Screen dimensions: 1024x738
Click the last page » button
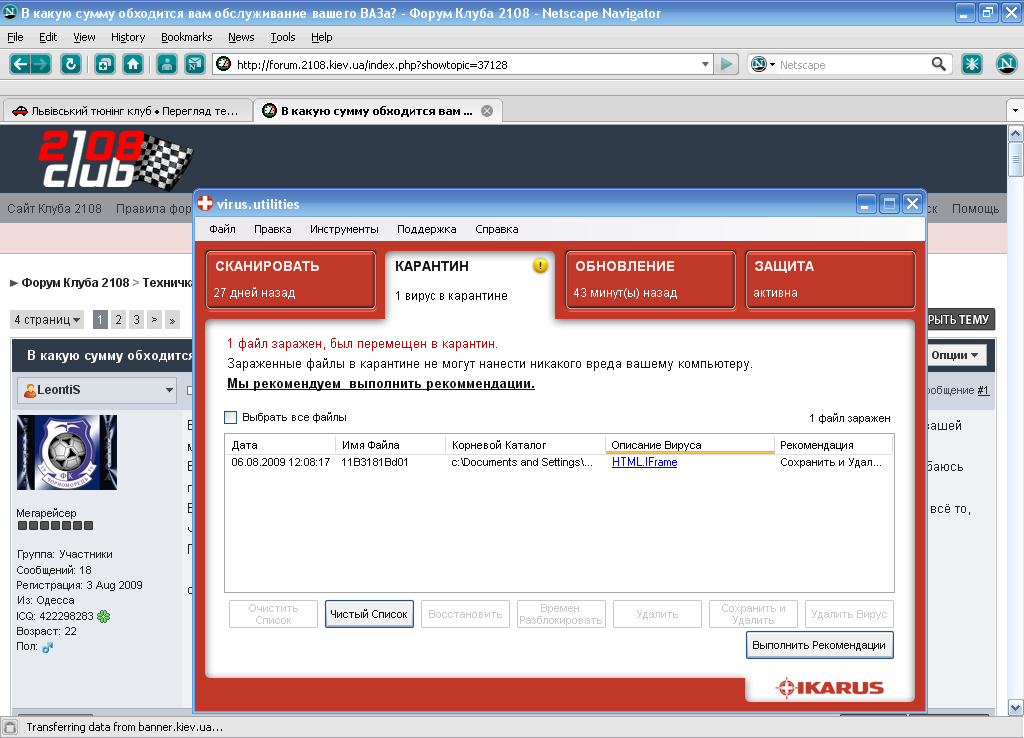172,319
